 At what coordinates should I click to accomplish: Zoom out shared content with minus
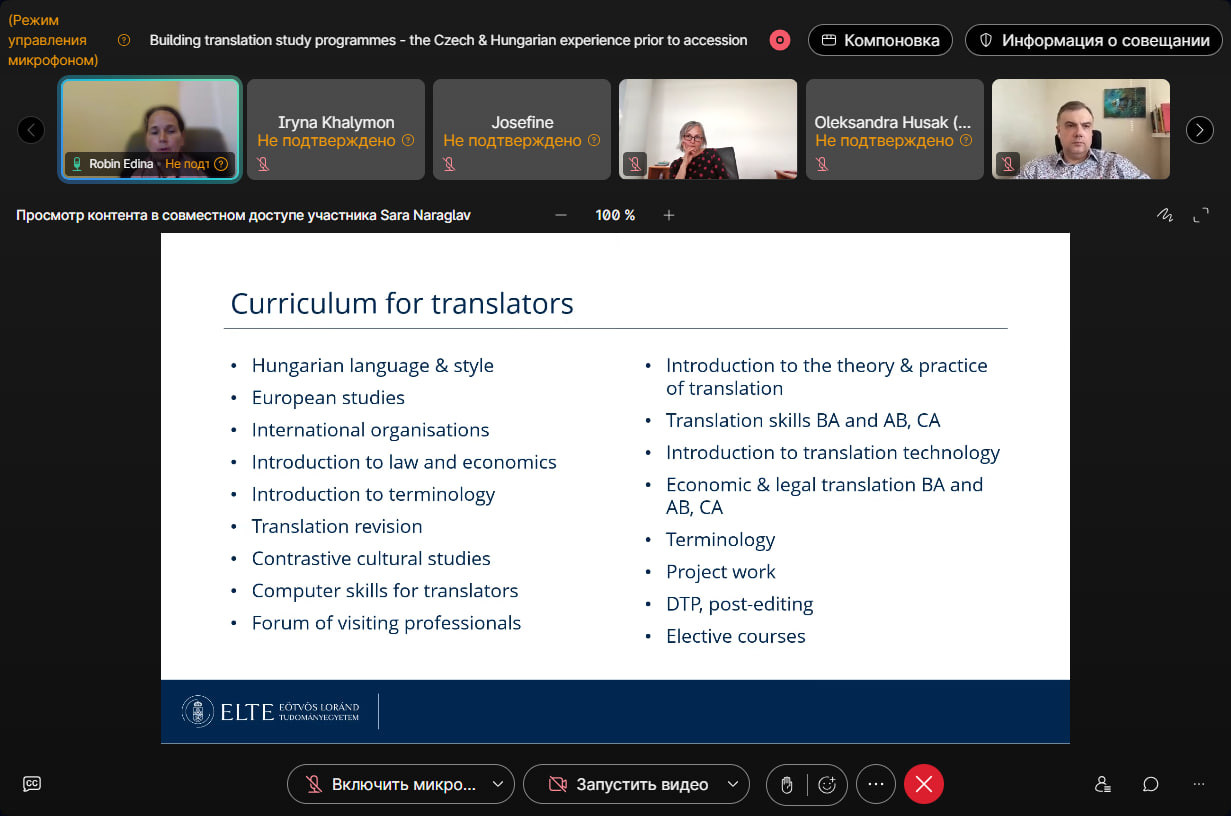(561, 215)
